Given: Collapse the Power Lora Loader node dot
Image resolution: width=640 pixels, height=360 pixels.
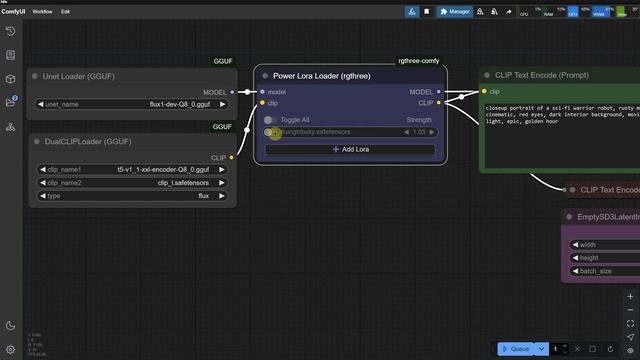Looking at the screenshot, I should (x=265, y=76).
